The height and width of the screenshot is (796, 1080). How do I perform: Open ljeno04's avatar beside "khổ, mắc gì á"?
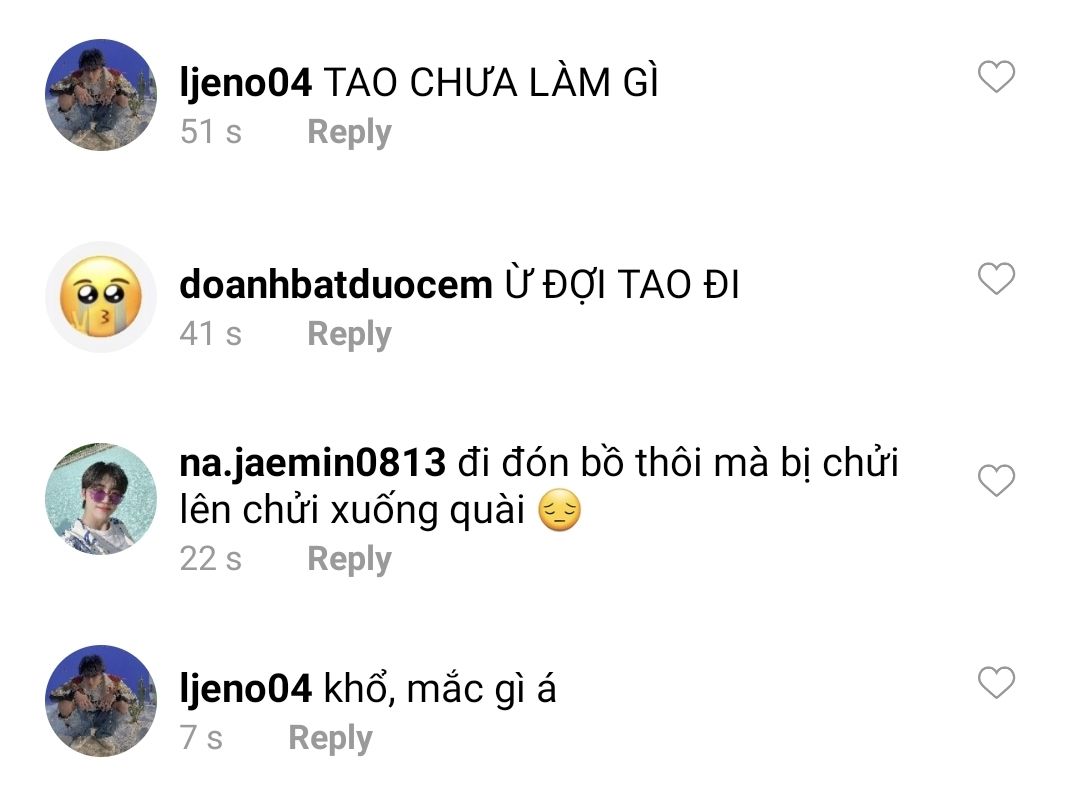pos(101,701)
